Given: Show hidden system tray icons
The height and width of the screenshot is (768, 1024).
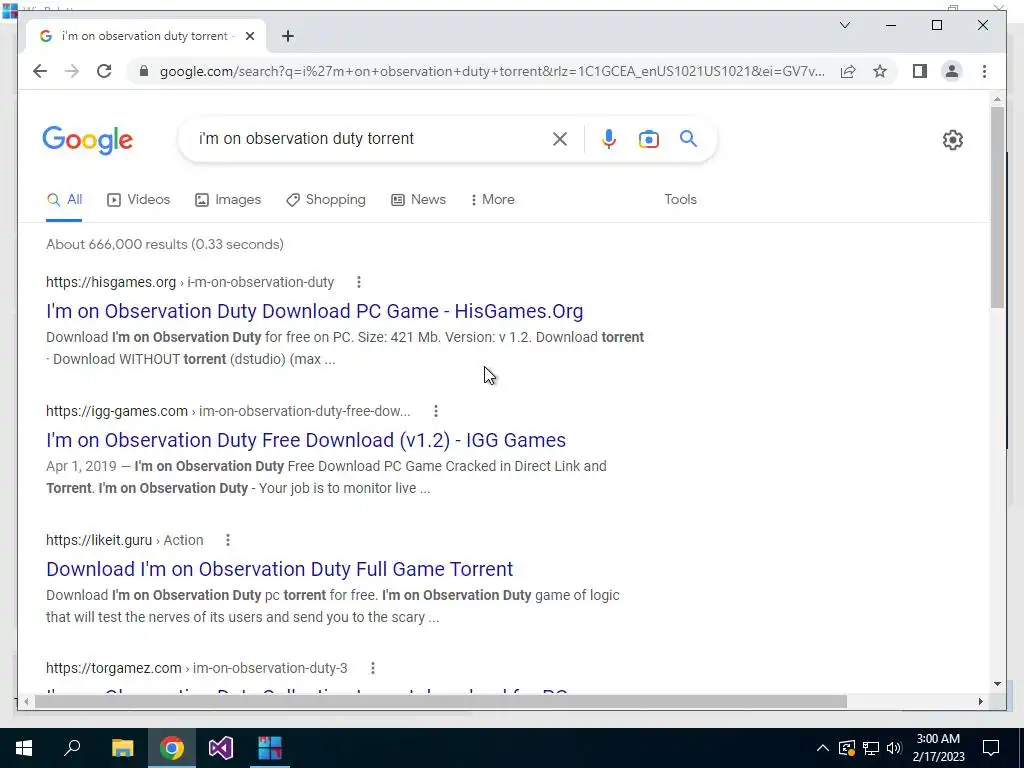Looking at the screenshot, I should (x=823, y=748).
